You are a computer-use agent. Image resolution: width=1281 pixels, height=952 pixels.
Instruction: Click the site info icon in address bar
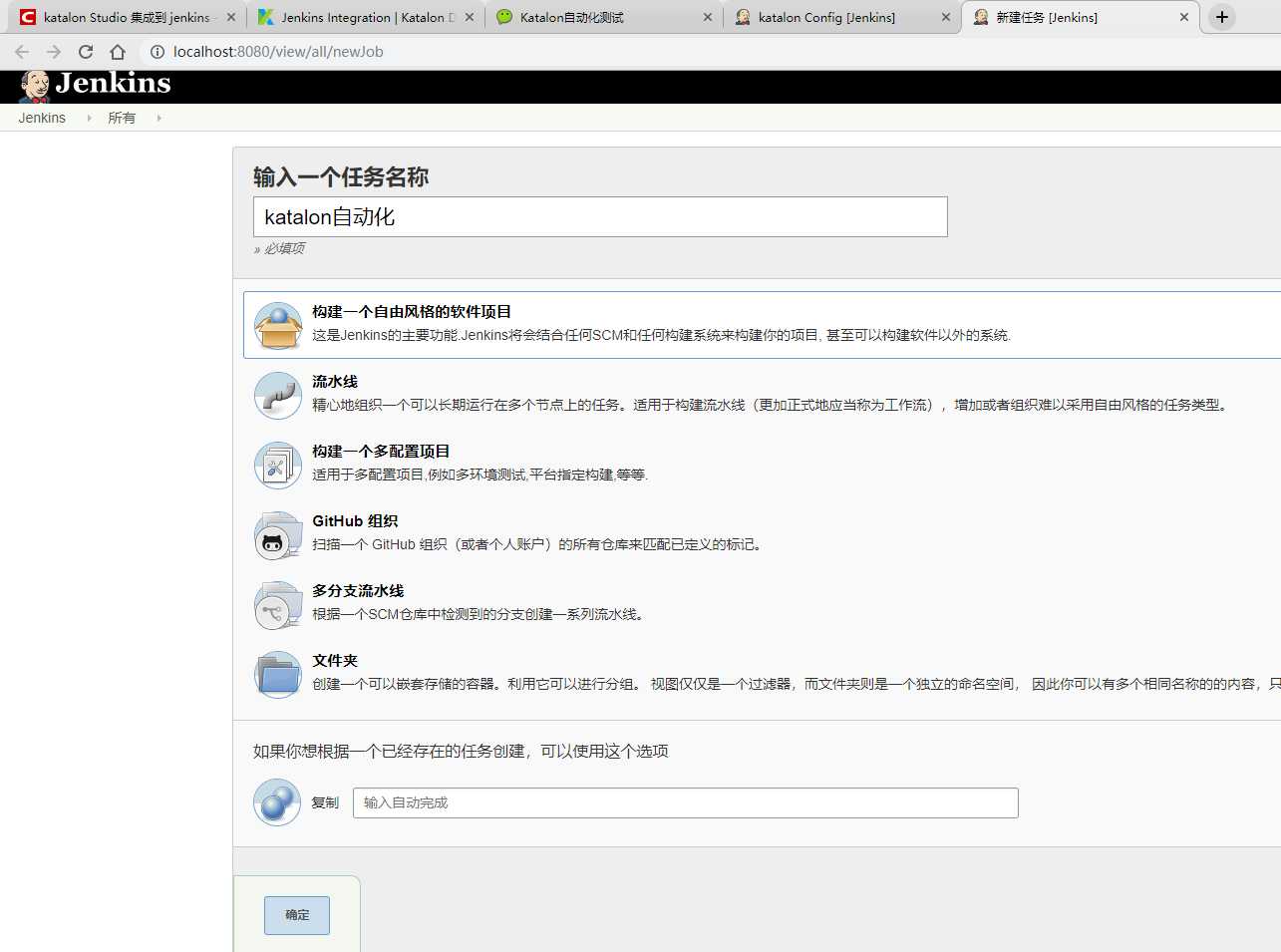(x=158, y=52)
